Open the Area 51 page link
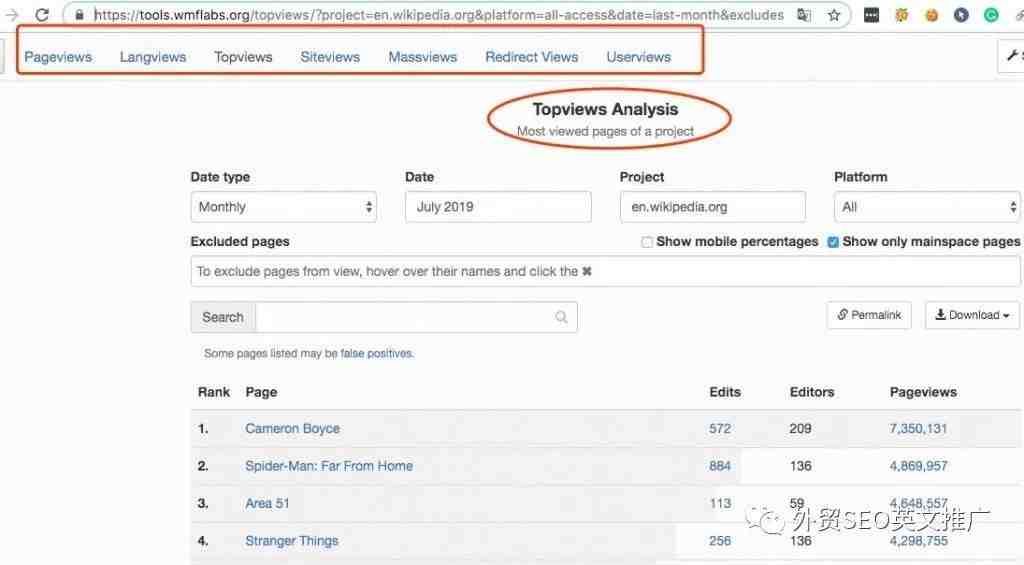This screenshot has width=1024, height=565. [x=267, y=503]
